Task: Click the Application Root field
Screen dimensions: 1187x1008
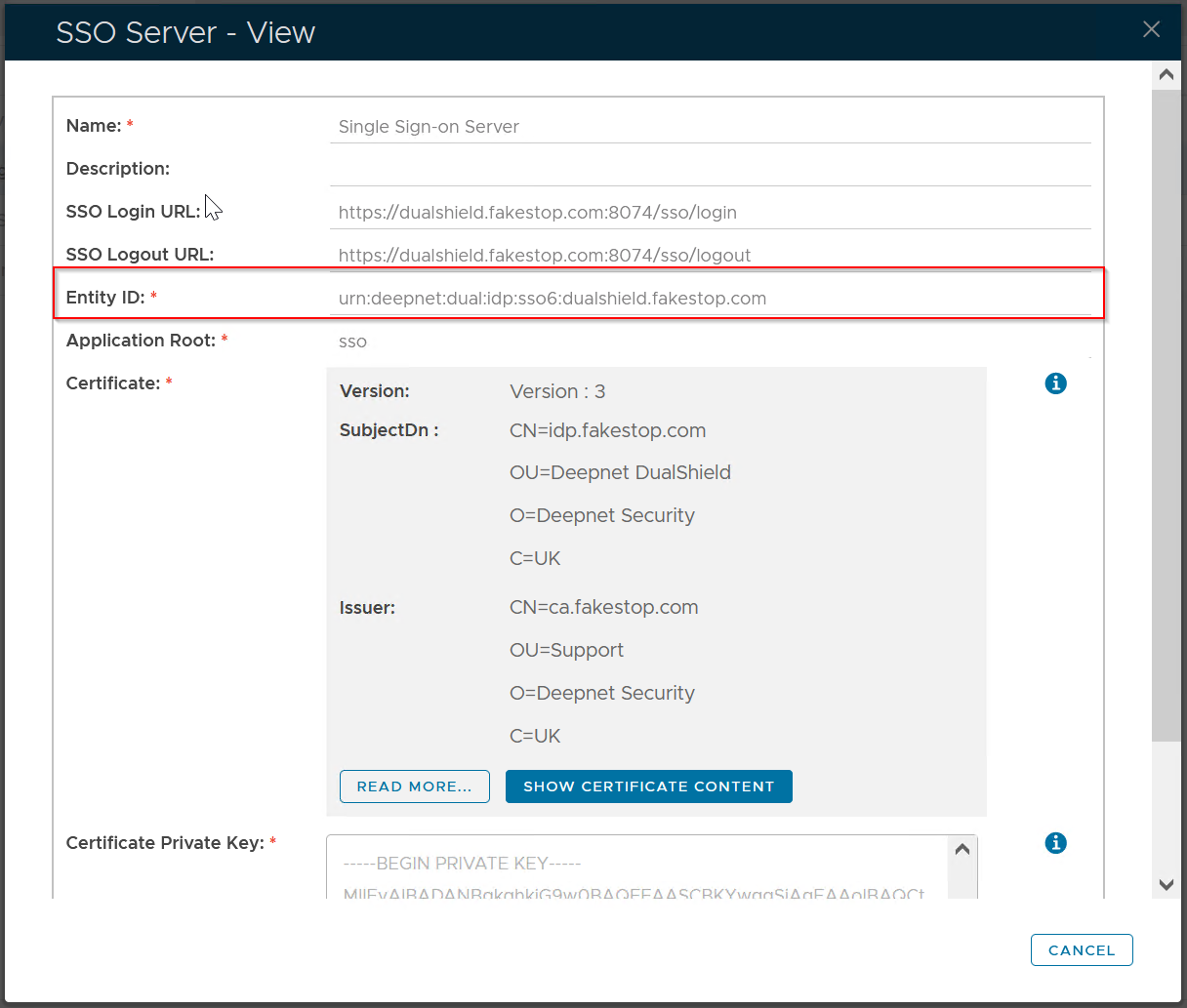Action: point(710,342)
